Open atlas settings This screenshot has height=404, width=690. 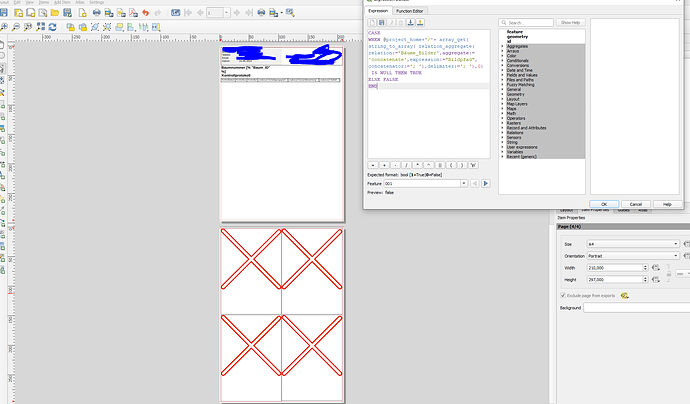[x=290, y=13]
